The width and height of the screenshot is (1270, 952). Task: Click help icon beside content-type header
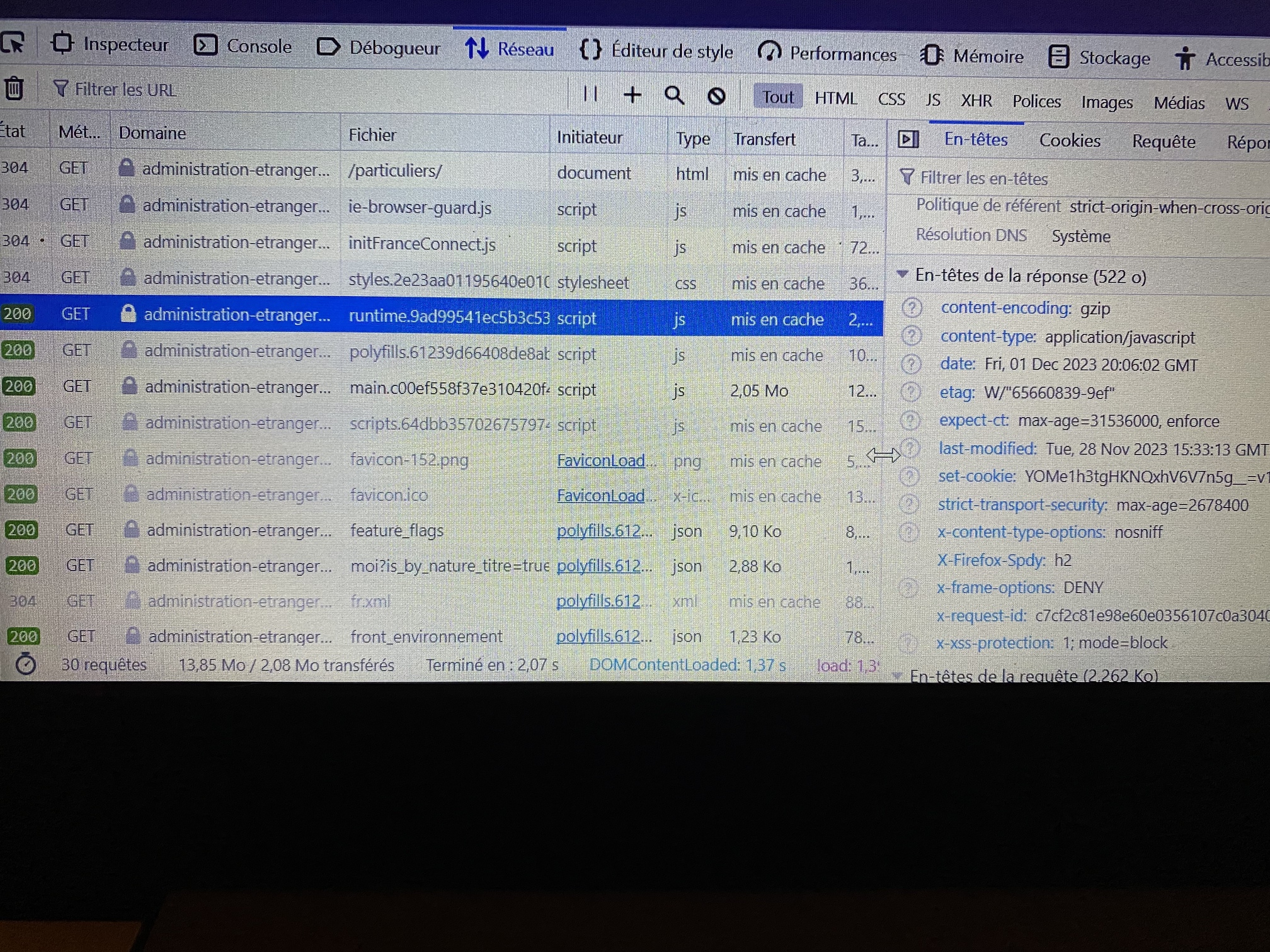pos(912,336)
